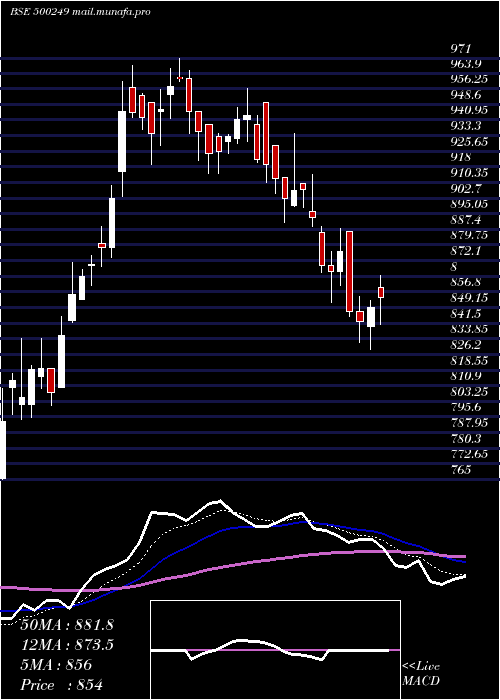Click the '50MA : 881.8' readout

point(67,625)
